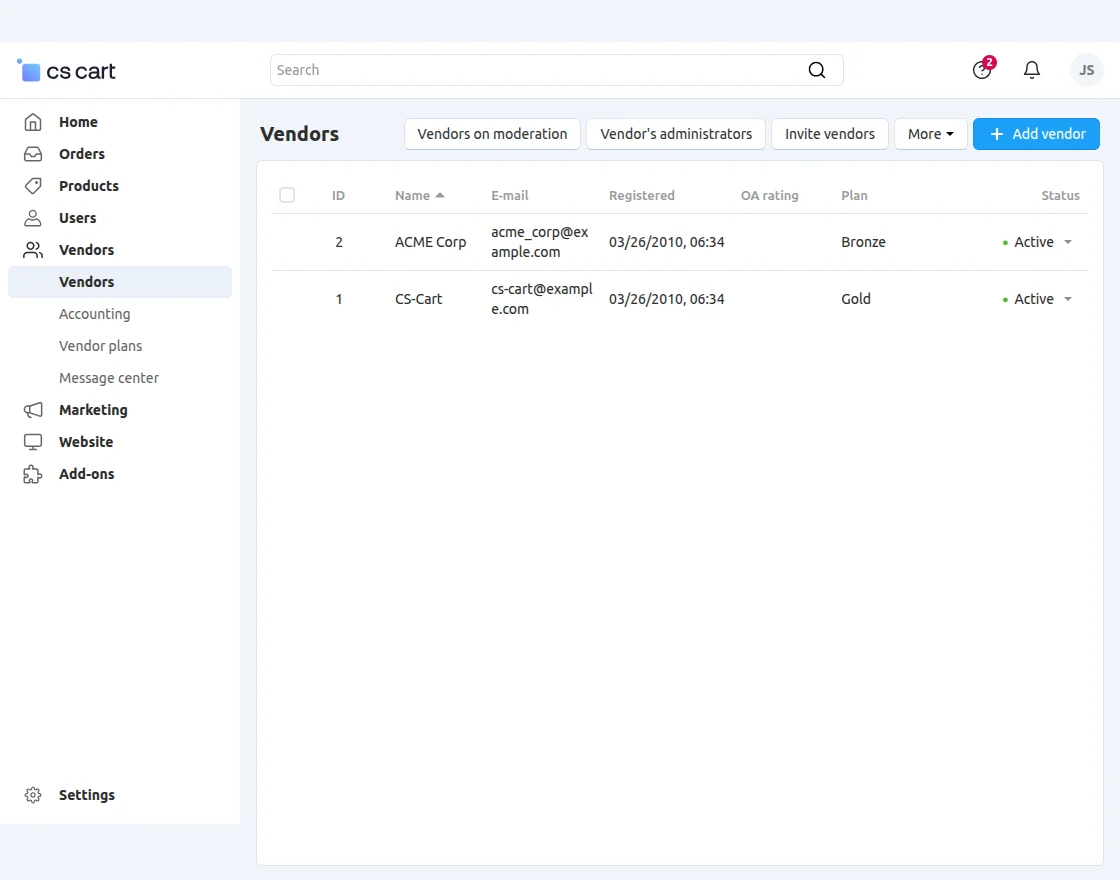Go to Vendor plans in sidebar

100,346
